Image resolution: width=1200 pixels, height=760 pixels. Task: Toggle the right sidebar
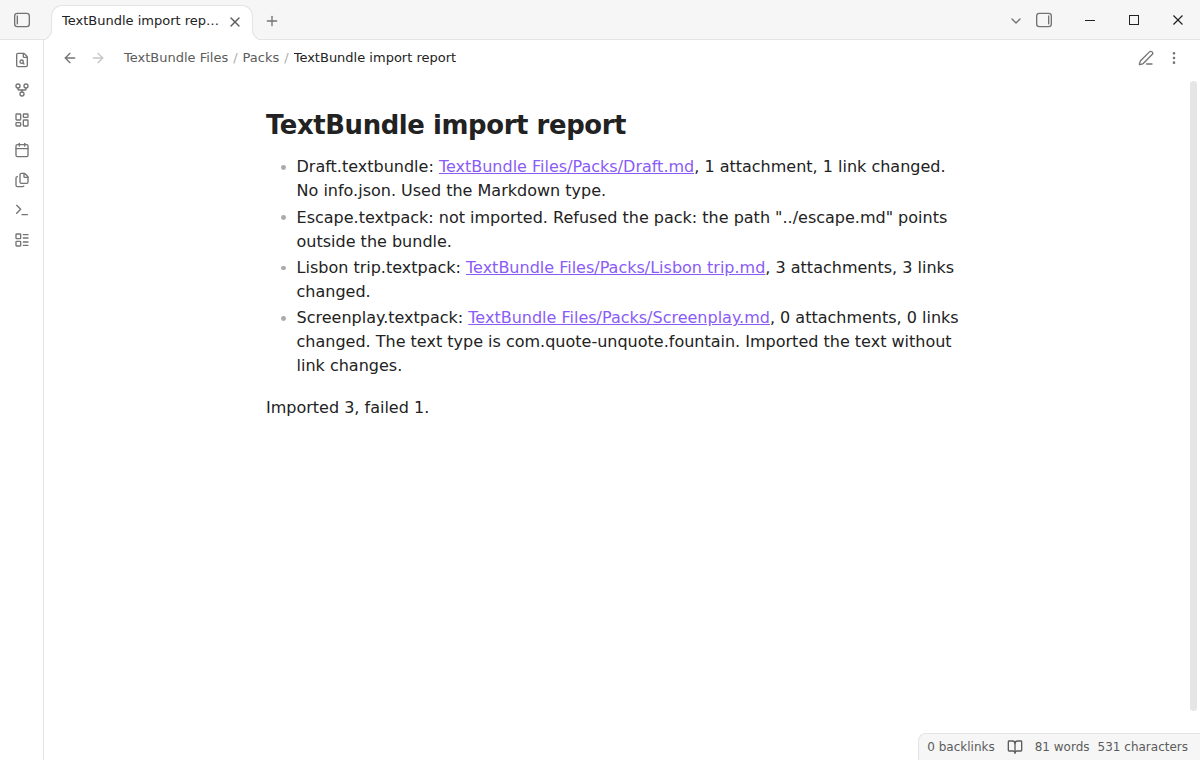(1044, 20)
